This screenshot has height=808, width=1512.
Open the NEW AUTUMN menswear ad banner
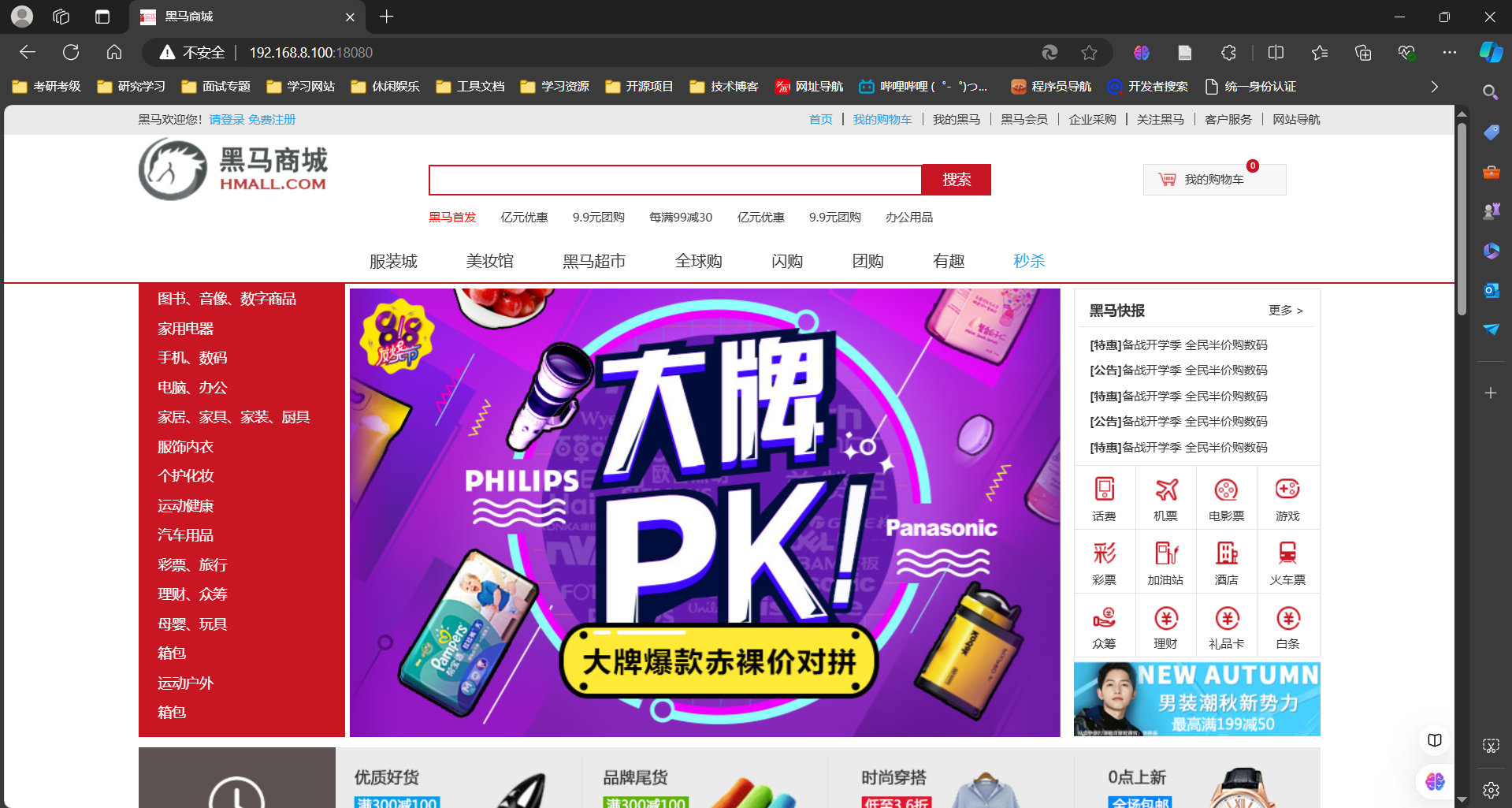[1197, 699]
